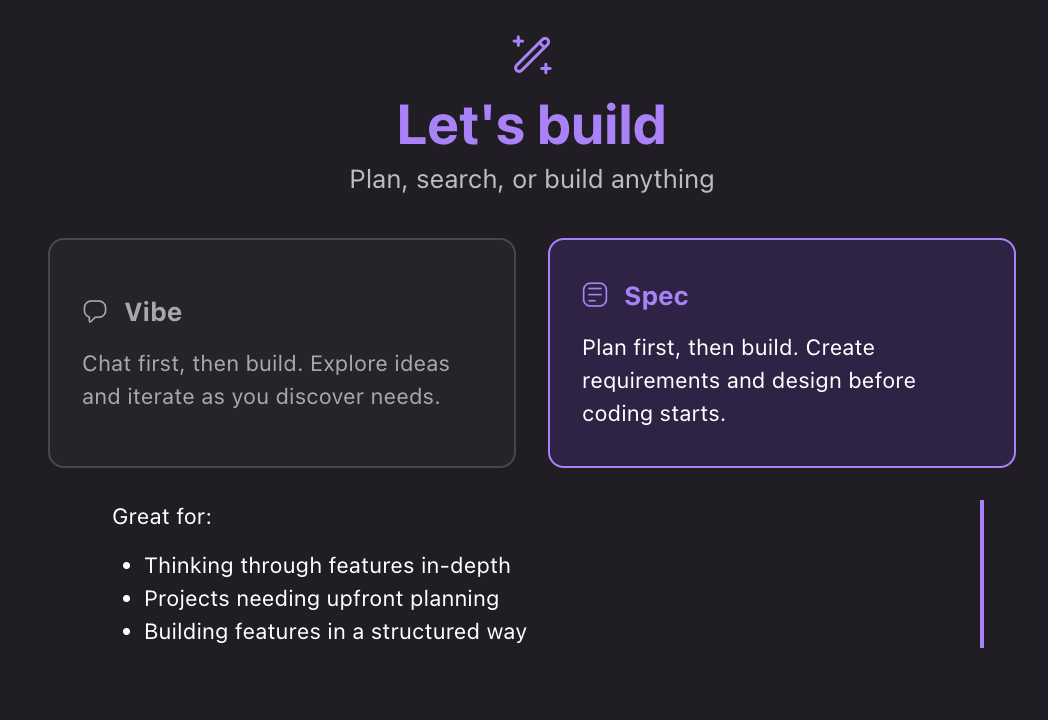The height and width of the screenshot is (720, 1048).
Task: Click the "Let's build" heading
Action: [531, 125]
